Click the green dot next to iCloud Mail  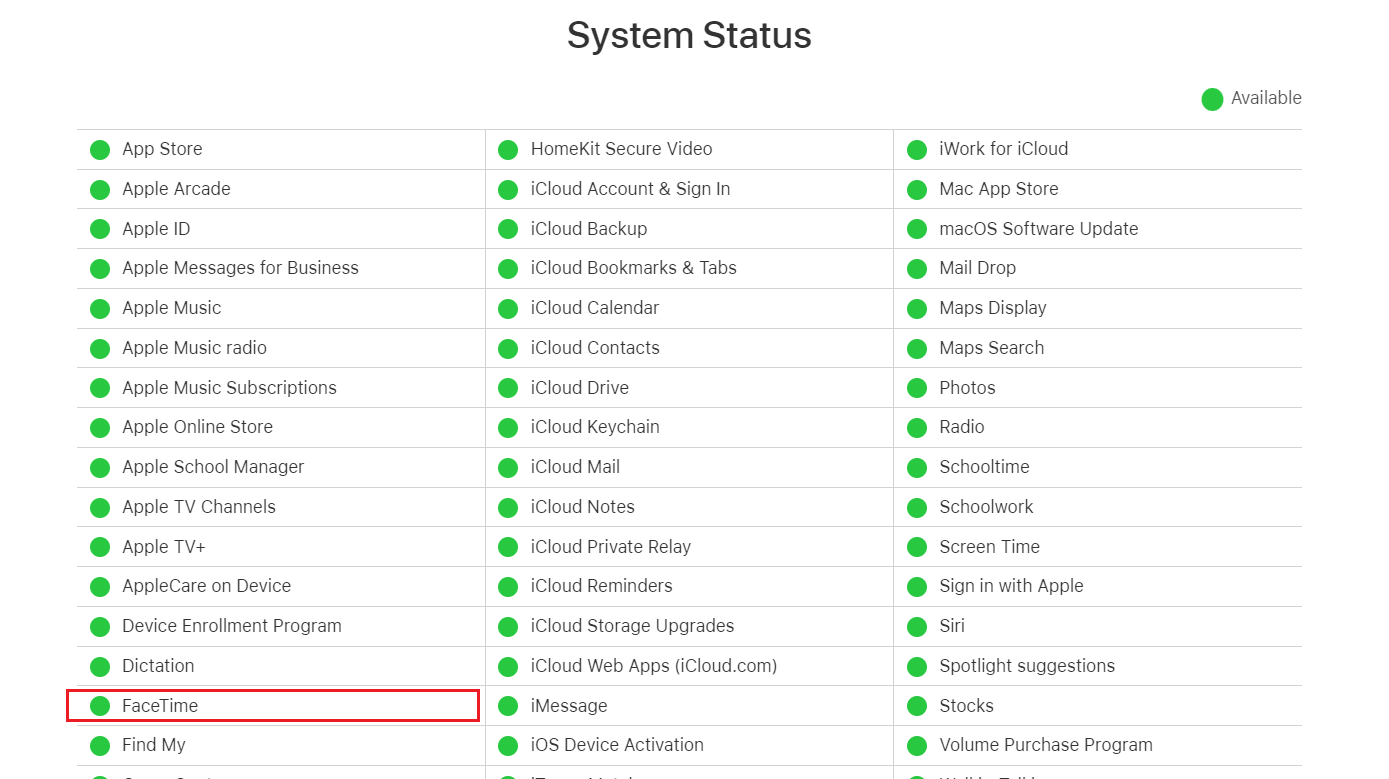[508, 468]
